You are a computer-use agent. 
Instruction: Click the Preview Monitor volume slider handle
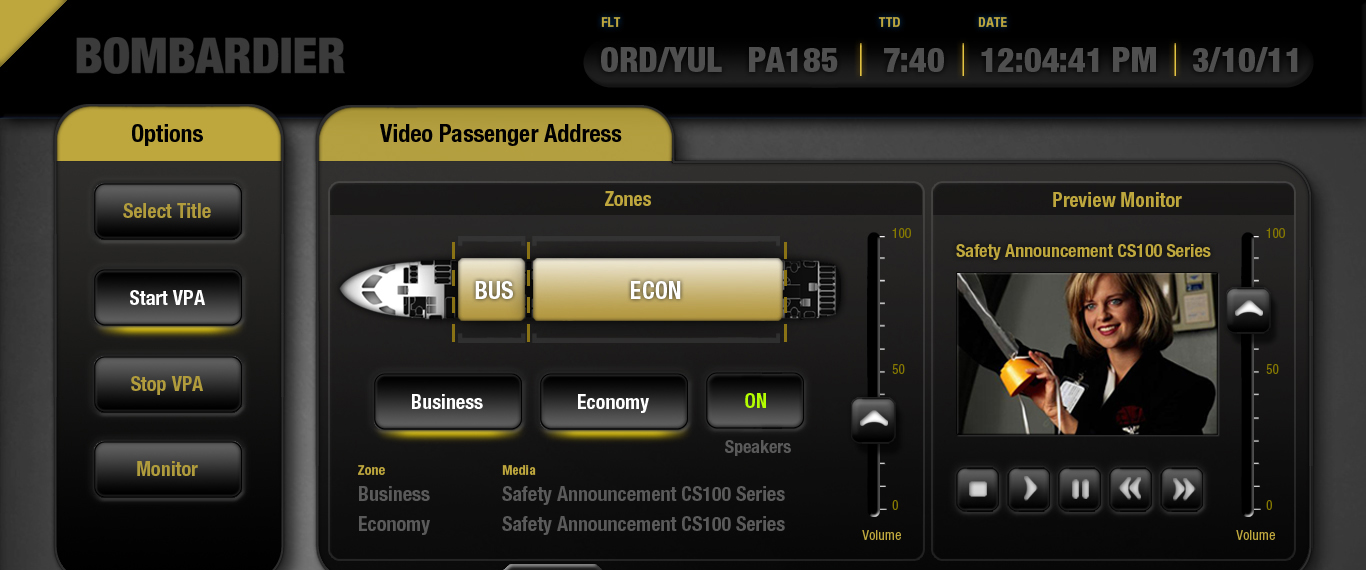point(1248,310)
